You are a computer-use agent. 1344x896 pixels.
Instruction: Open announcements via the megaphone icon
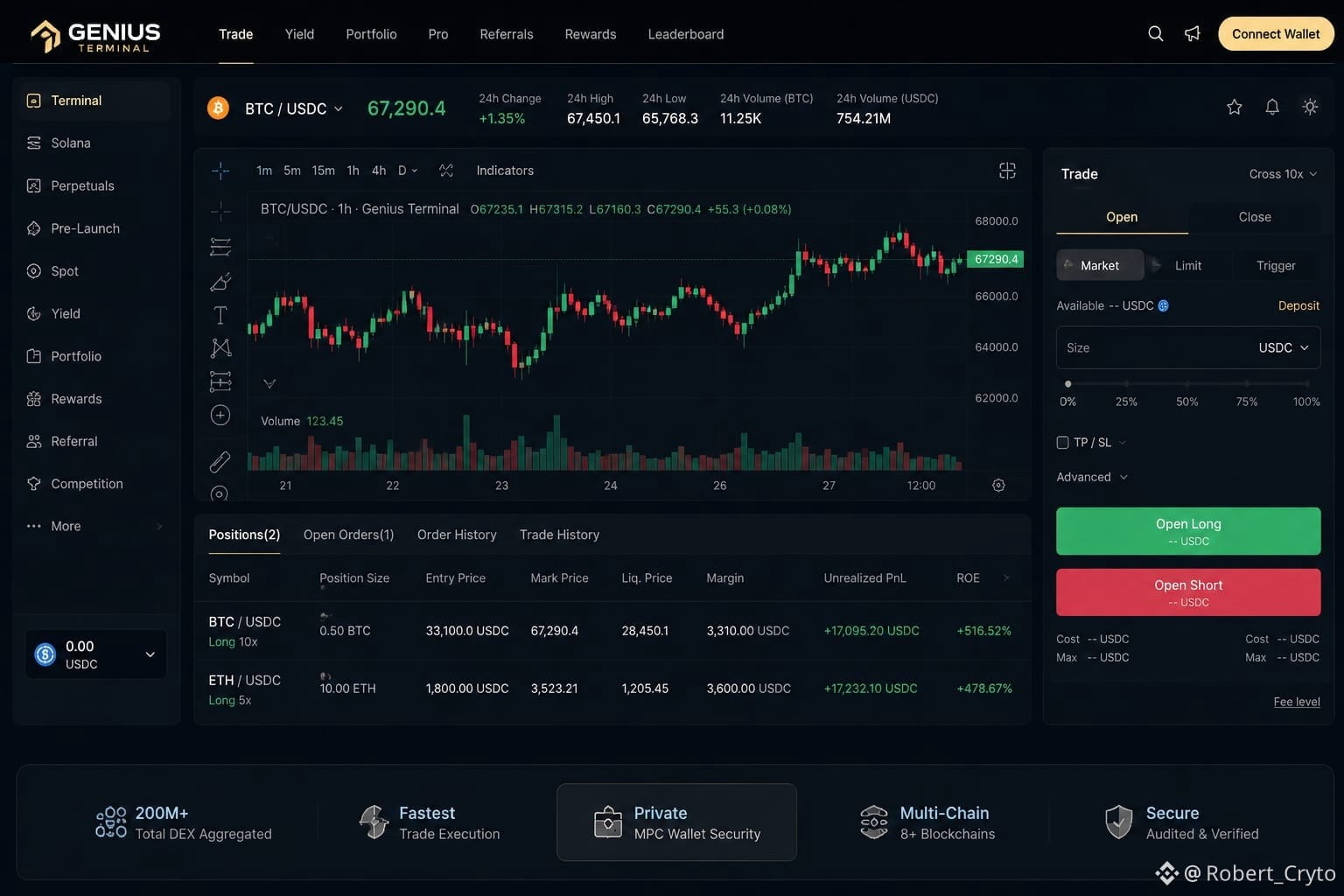[1193, 34]
